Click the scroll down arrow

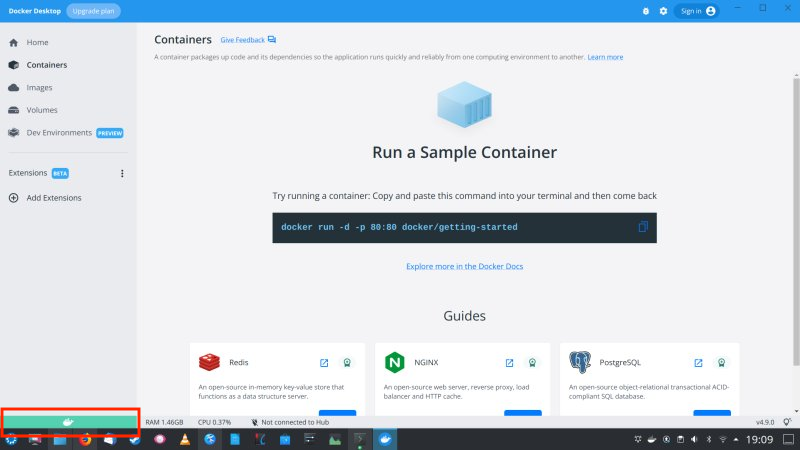[796, 412]
